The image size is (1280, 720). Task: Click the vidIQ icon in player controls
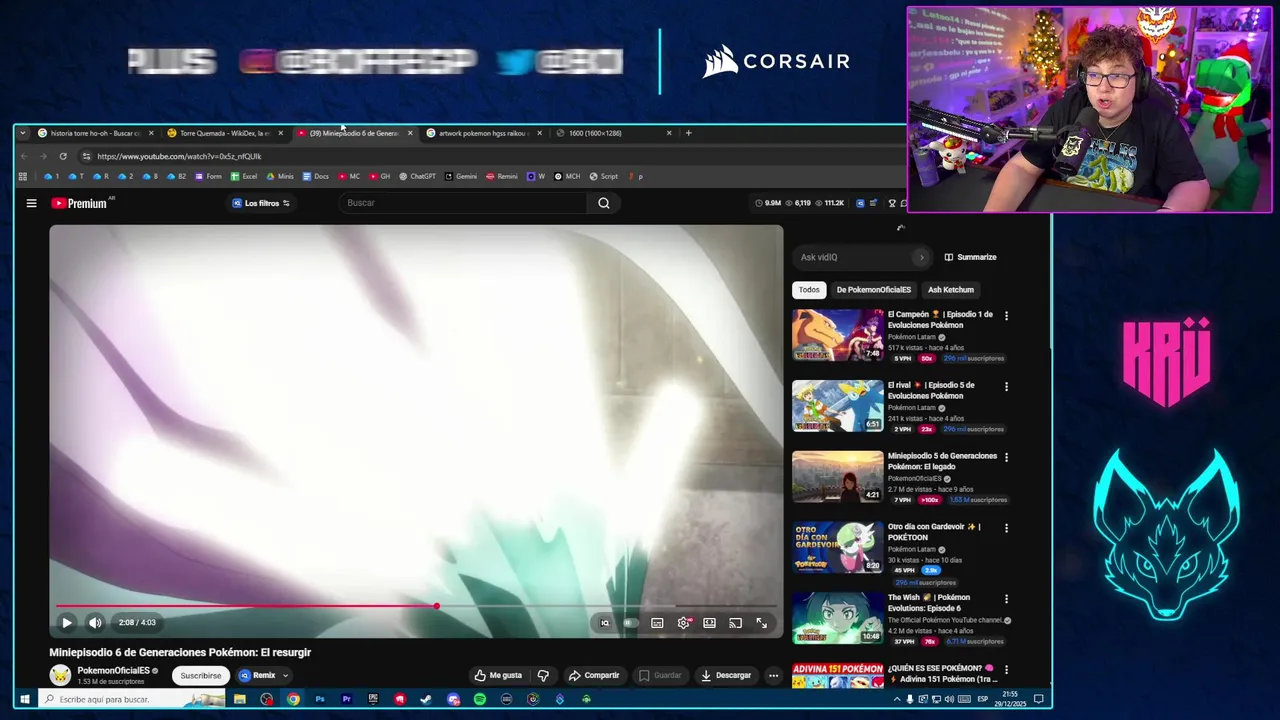(x=604, y=622)
